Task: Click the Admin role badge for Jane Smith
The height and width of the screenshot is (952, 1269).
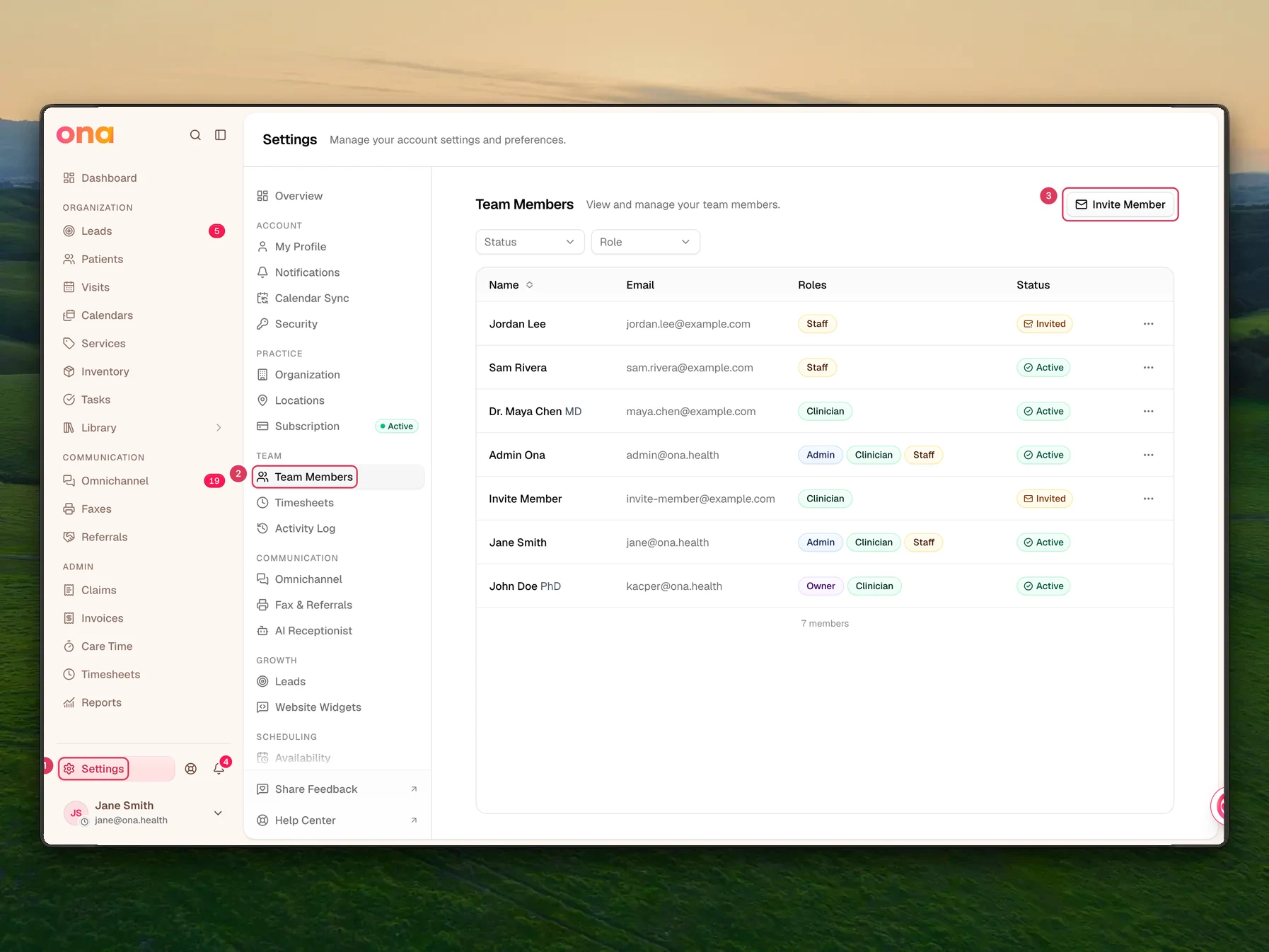Action: point(821,542)
